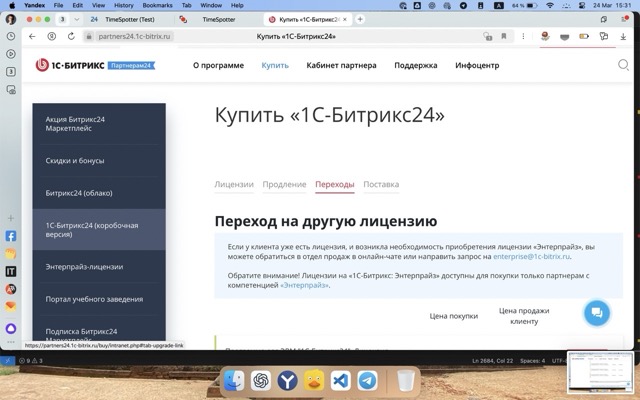Open Facebook from the browser sidebar
Viewport: 640px width, 400px height.
(x=11, y=237)
